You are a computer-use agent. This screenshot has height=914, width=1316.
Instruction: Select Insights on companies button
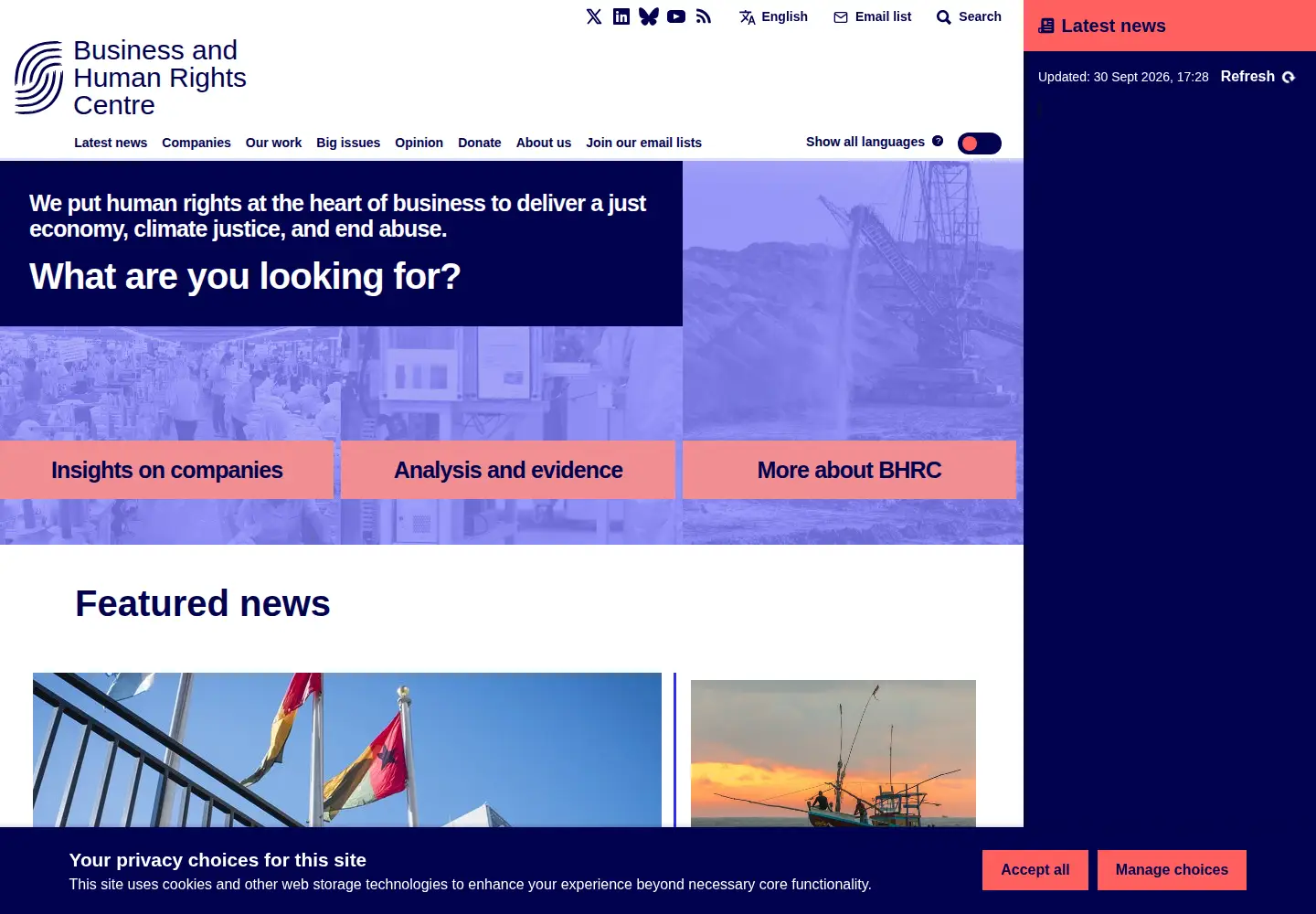tap(167, 470)
